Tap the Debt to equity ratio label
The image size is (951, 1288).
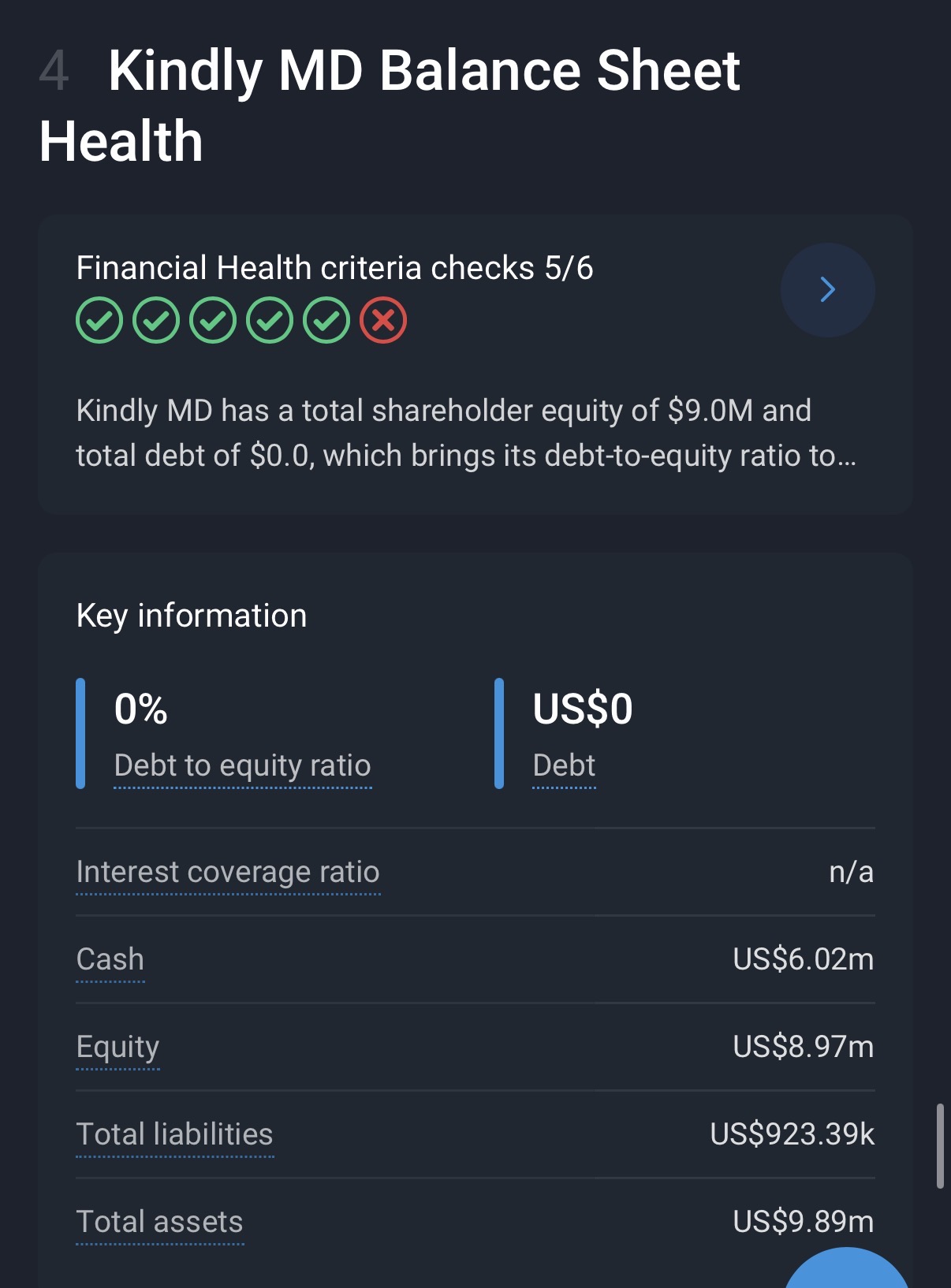pyautogui.click(x=242, y=765)
